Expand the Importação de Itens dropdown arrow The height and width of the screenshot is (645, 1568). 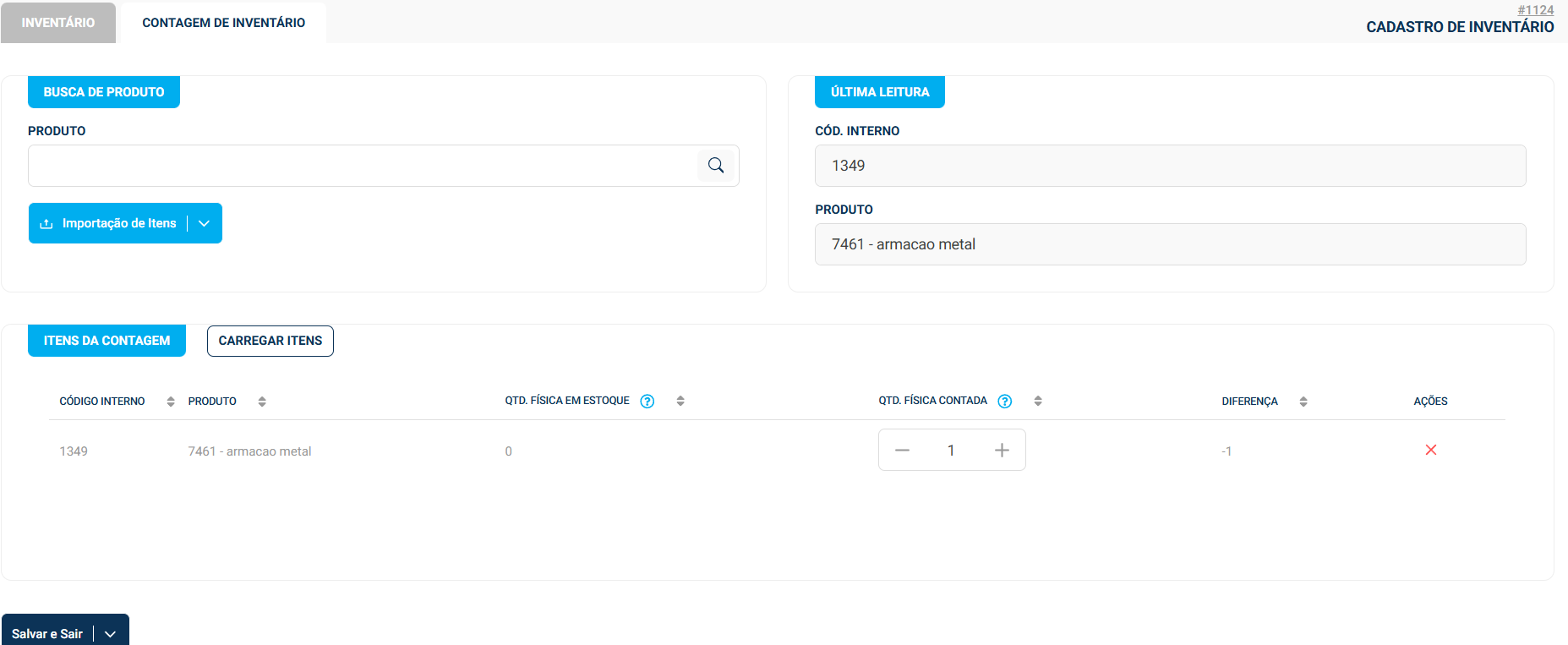point(205,223)
